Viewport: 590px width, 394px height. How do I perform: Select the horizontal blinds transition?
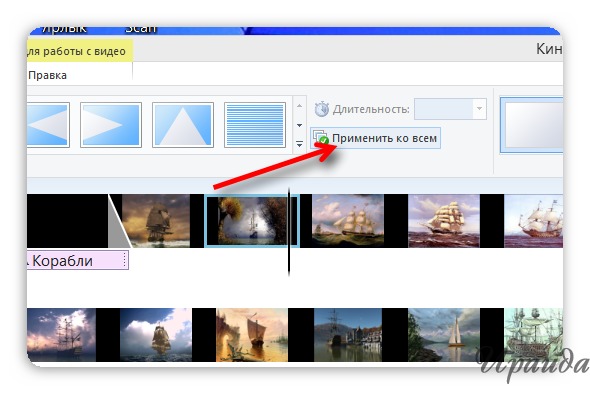coord(255,125)
